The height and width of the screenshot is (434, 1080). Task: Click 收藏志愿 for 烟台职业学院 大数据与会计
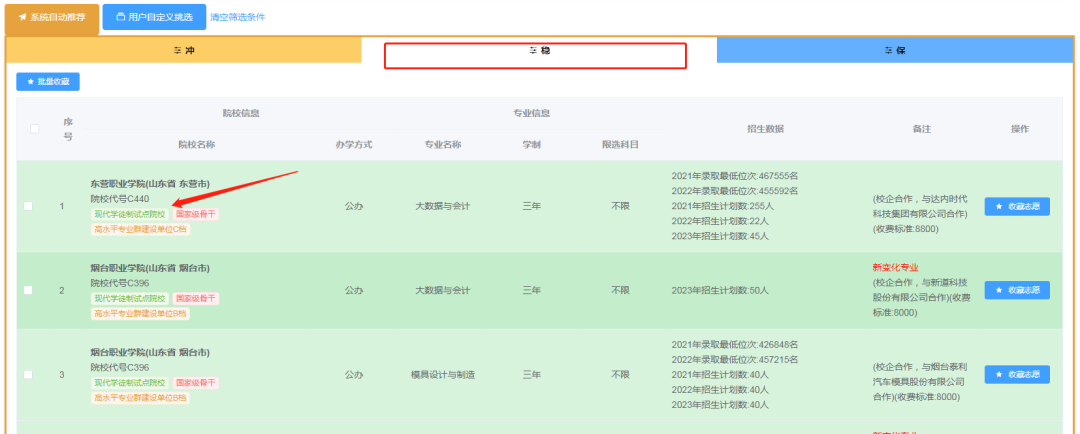[x=1016, y=290]
